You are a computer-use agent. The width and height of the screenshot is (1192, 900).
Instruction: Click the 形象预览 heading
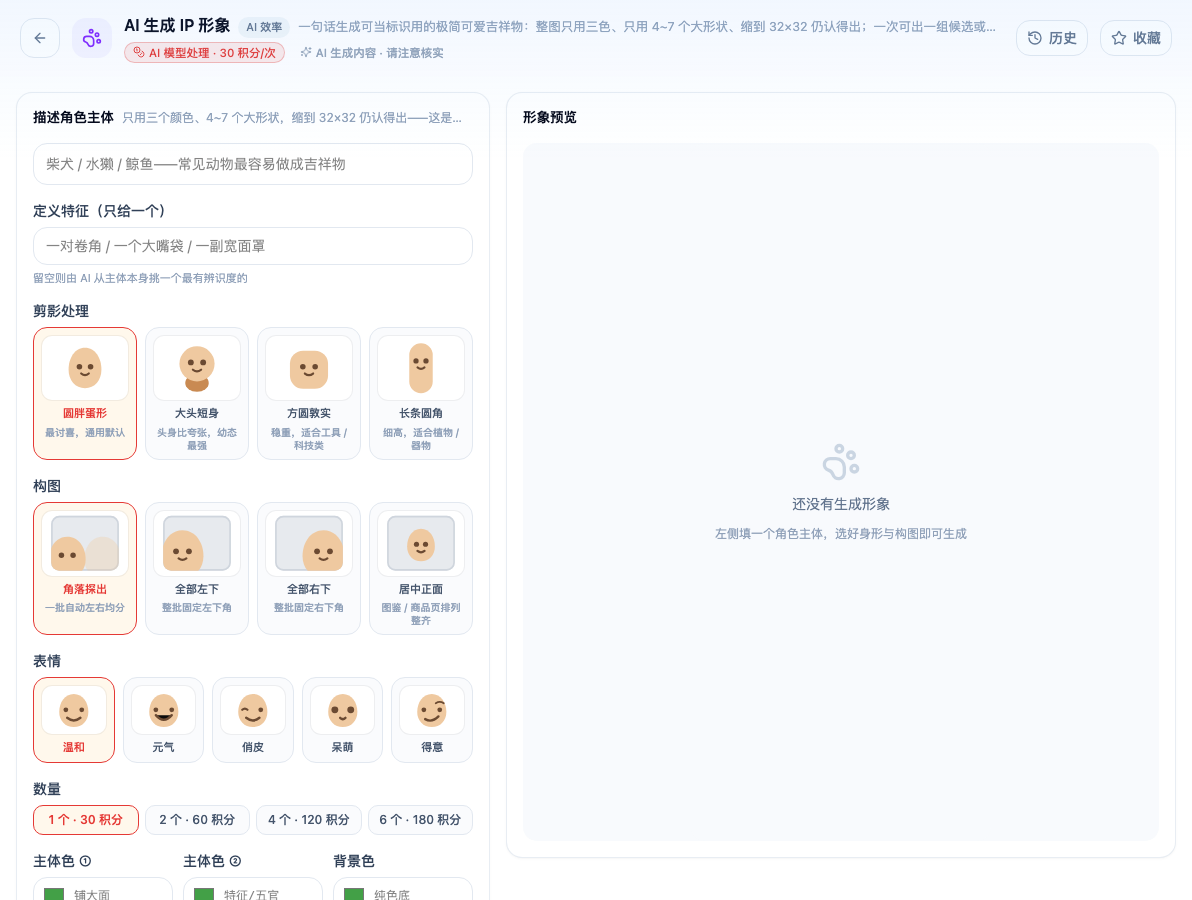pyautogui.click(x=550, y=117)
